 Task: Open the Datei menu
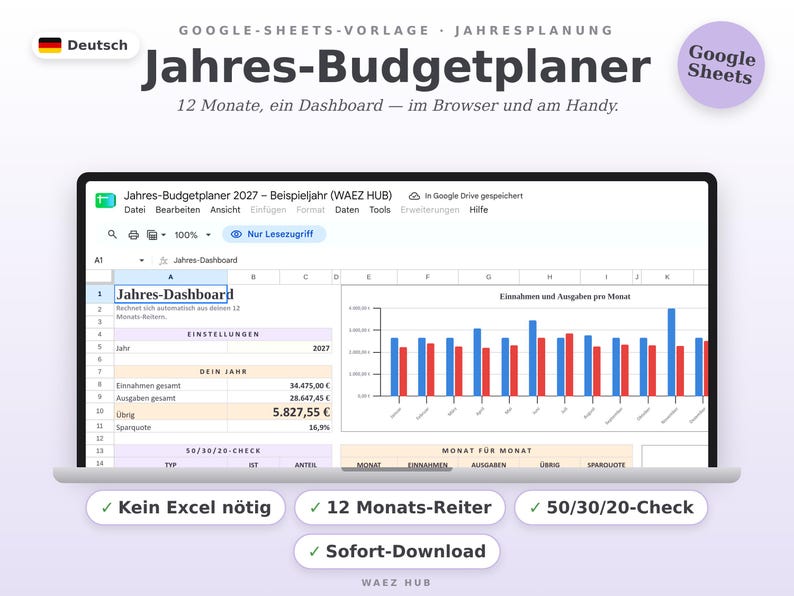tap(135, 210)
